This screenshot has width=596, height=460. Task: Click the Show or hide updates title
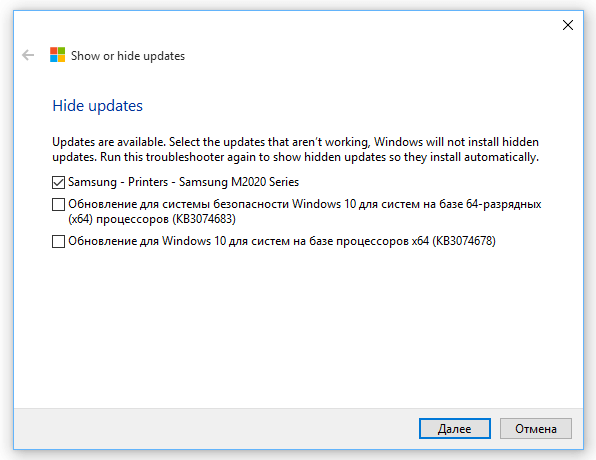pyautogui.click(x=128, y=56)
